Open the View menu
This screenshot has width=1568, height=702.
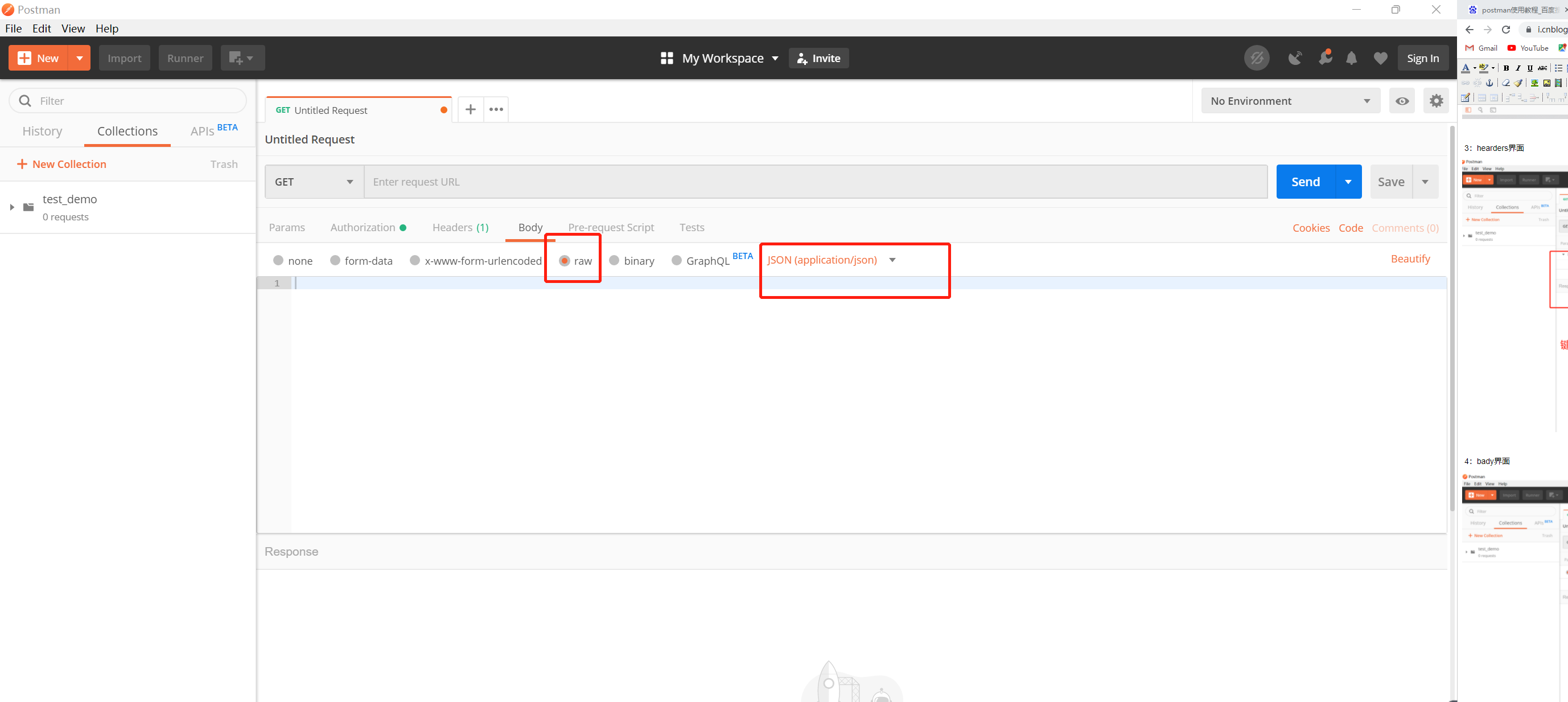click(73, 28)
